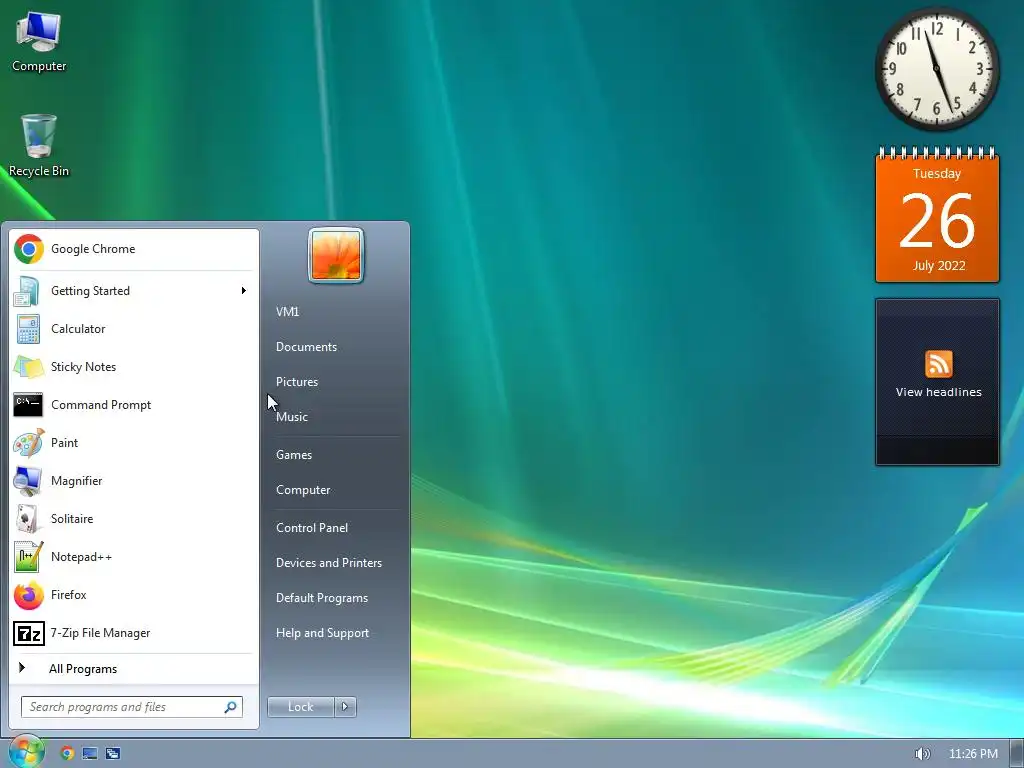Launch the Solitaire game
Screen dimensions: 1024x768
(133, 519)
